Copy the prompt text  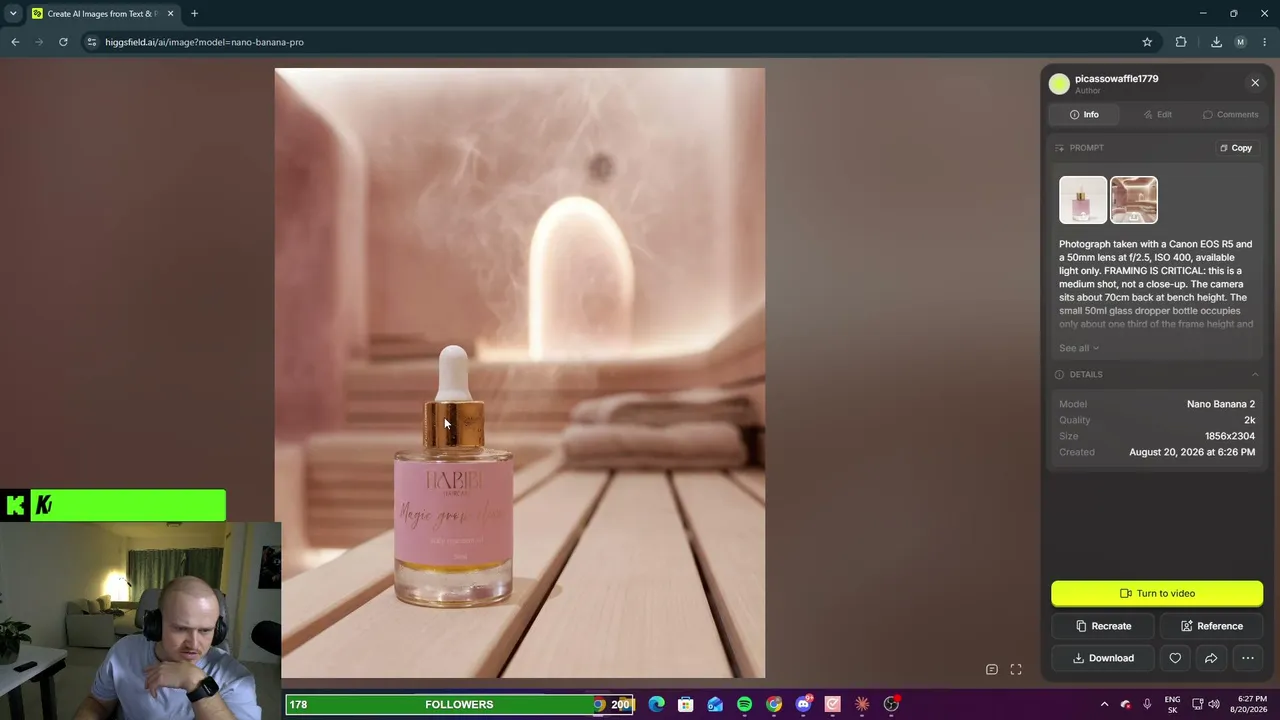tap(1236, 148)
